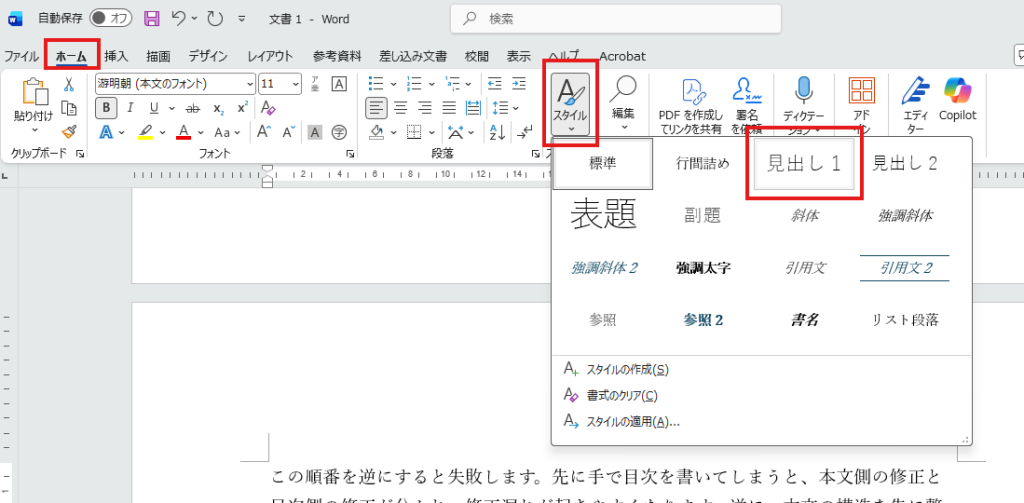Toggle Bold formatting button
Image resolution: width=1024 pixels, height=503 pixels.
click(106, 108)
